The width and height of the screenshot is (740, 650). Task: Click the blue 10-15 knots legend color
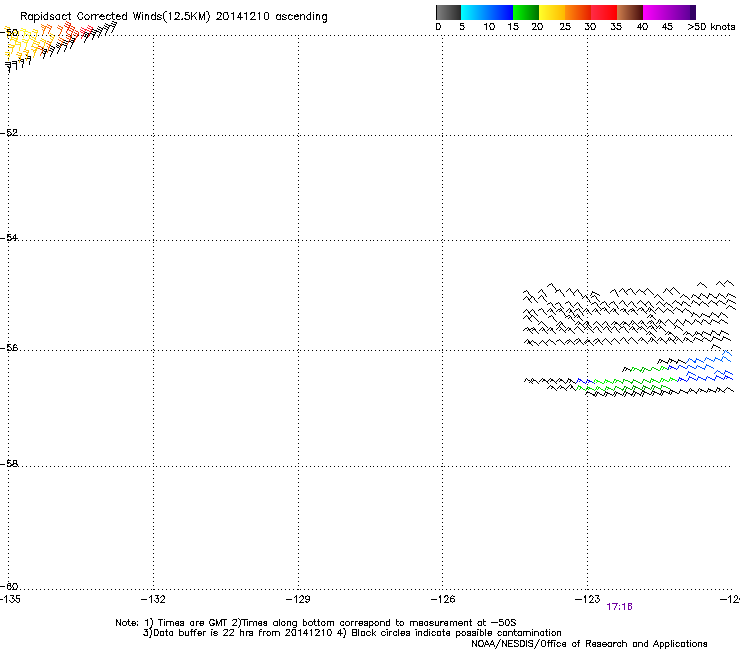pyautogui.click(x=500, y=12)
